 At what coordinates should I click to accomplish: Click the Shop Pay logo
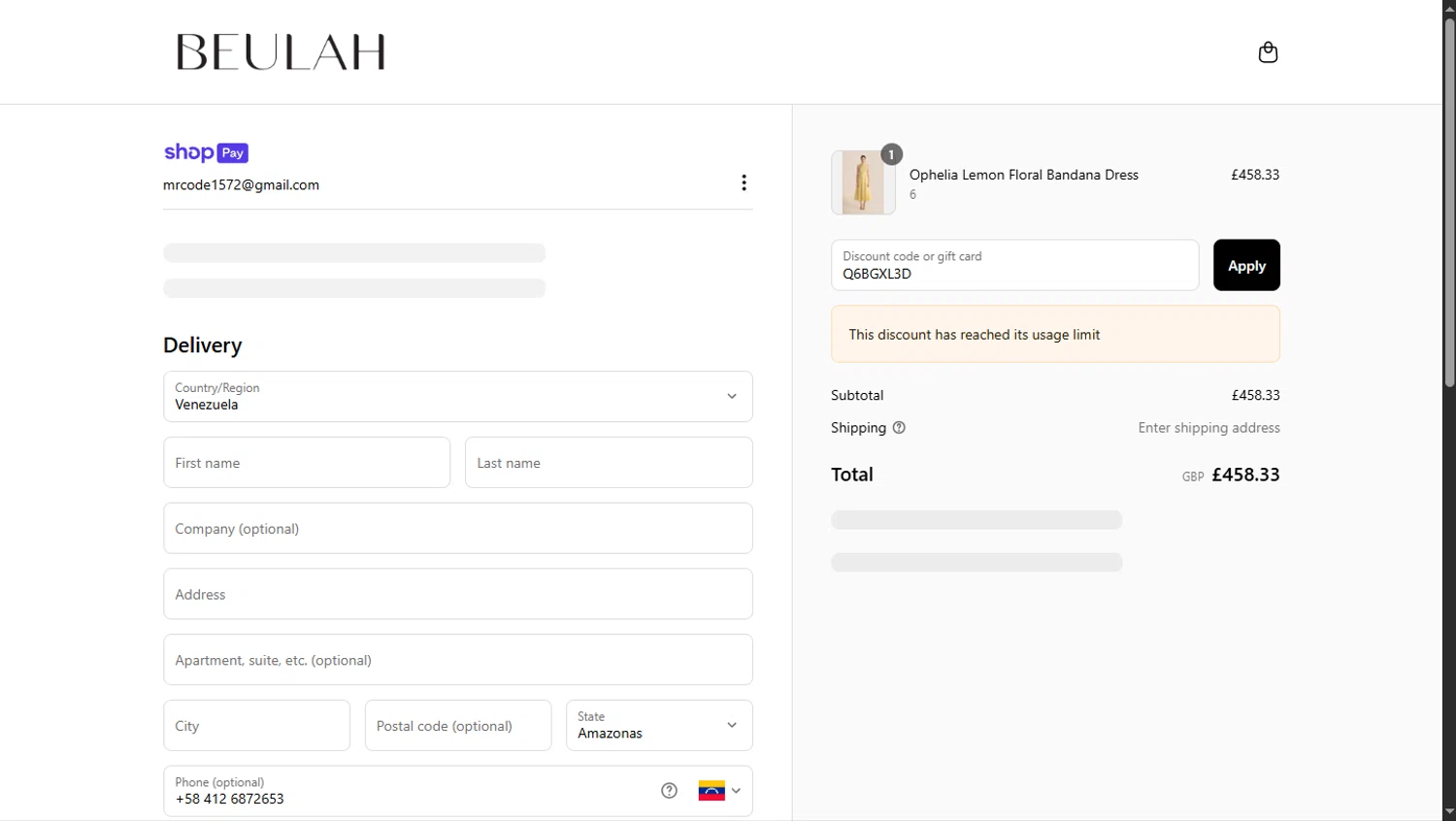click(206, 152)
